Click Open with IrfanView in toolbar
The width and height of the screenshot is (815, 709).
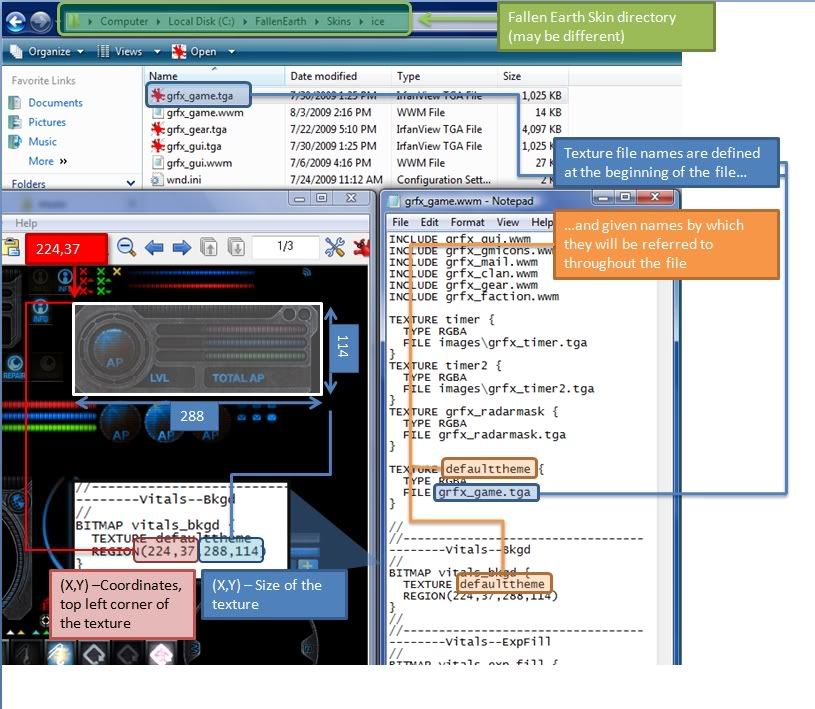194,51
